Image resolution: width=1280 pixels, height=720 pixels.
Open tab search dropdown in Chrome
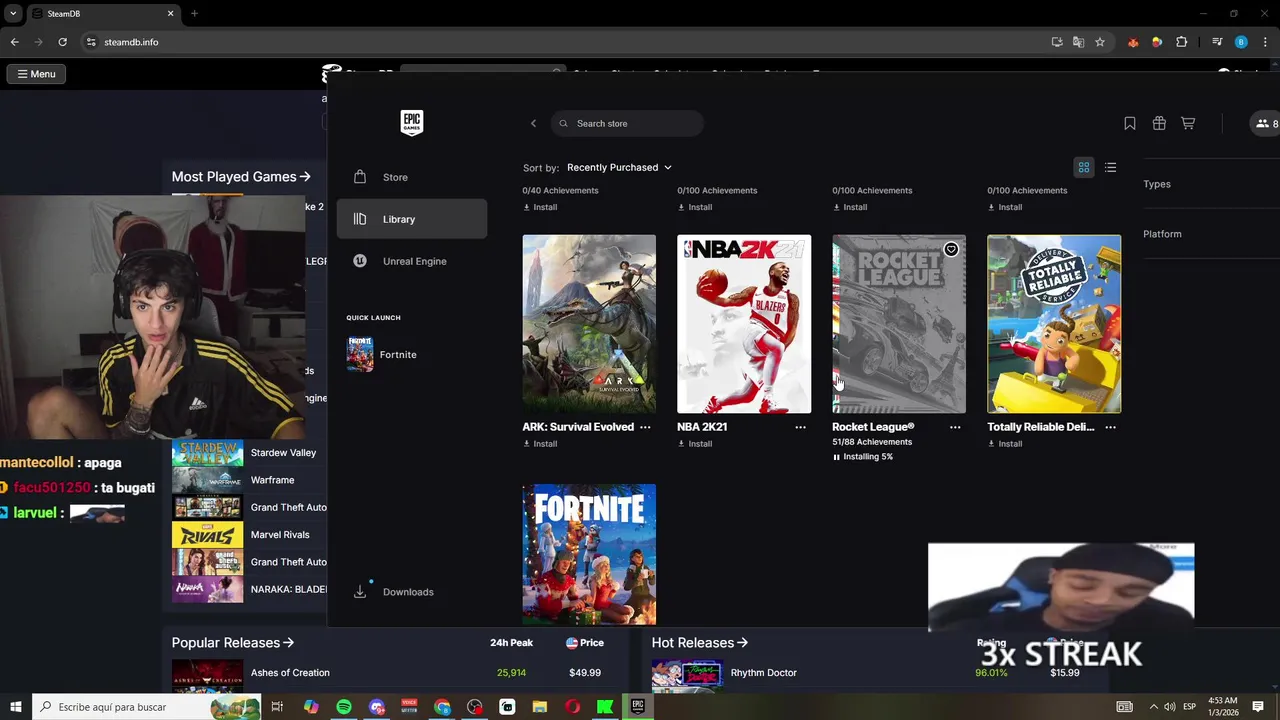13,14
